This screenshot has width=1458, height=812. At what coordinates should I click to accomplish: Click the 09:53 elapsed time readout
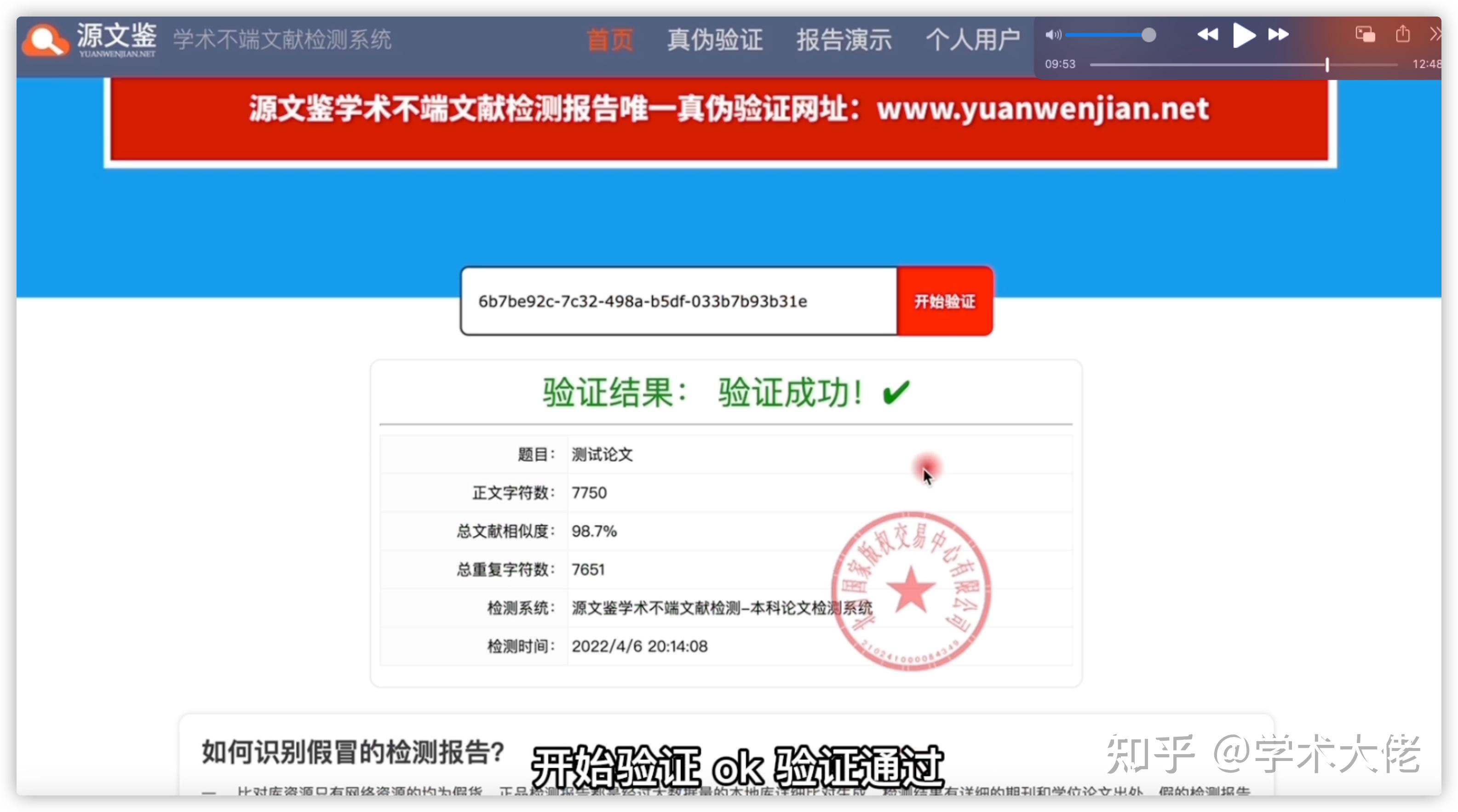[1060, 64]
